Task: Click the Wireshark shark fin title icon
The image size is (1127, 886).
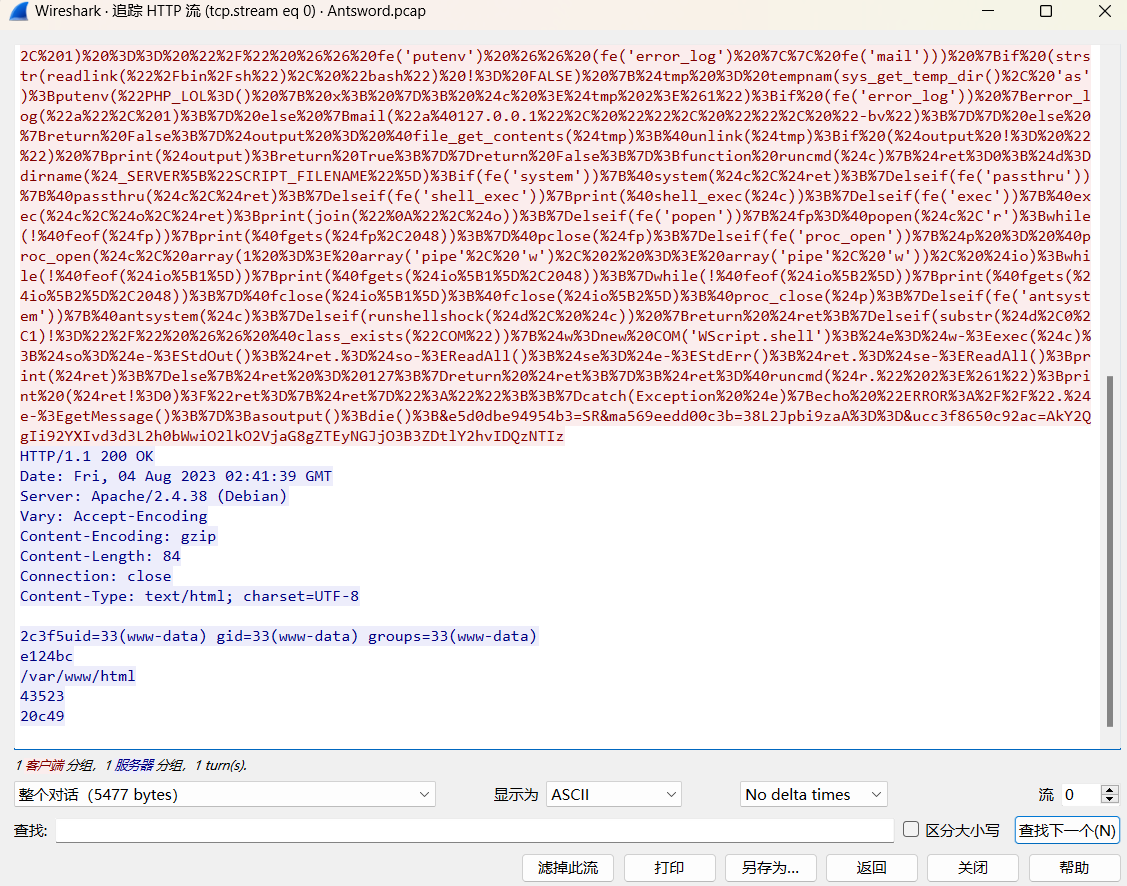Action: (x=18, y=11)
